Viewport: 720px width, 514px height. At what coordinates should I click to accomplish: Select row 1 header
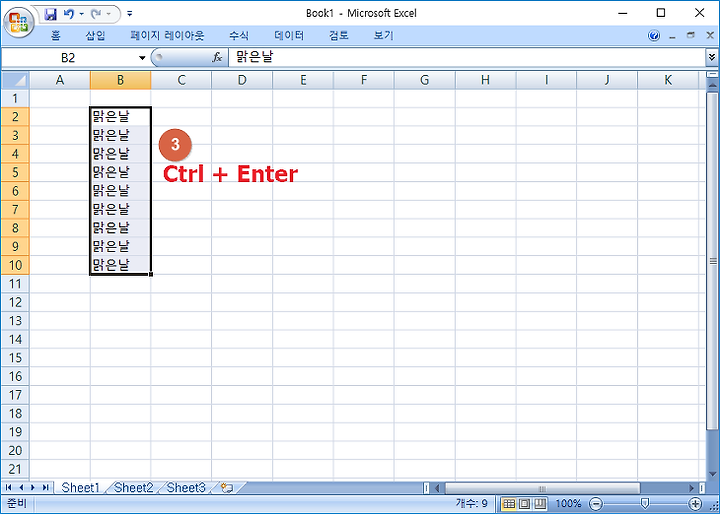(15, 98)
